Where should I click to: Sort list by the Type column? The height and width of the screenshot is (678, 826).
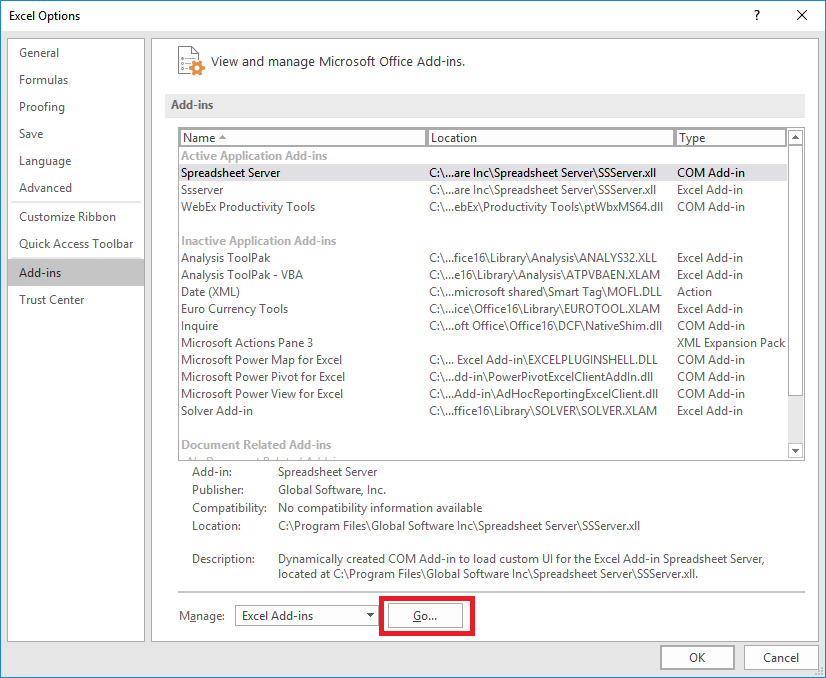click(730, 138)
